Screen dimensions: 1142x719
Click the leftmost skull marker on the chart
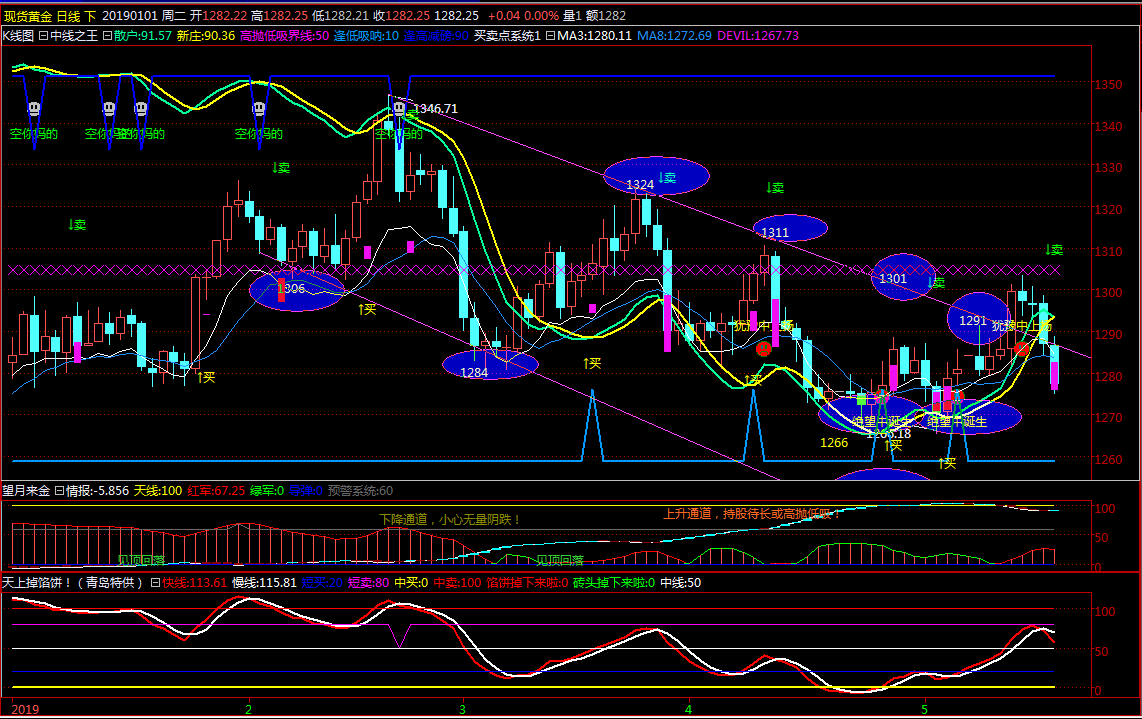(33, 108)
